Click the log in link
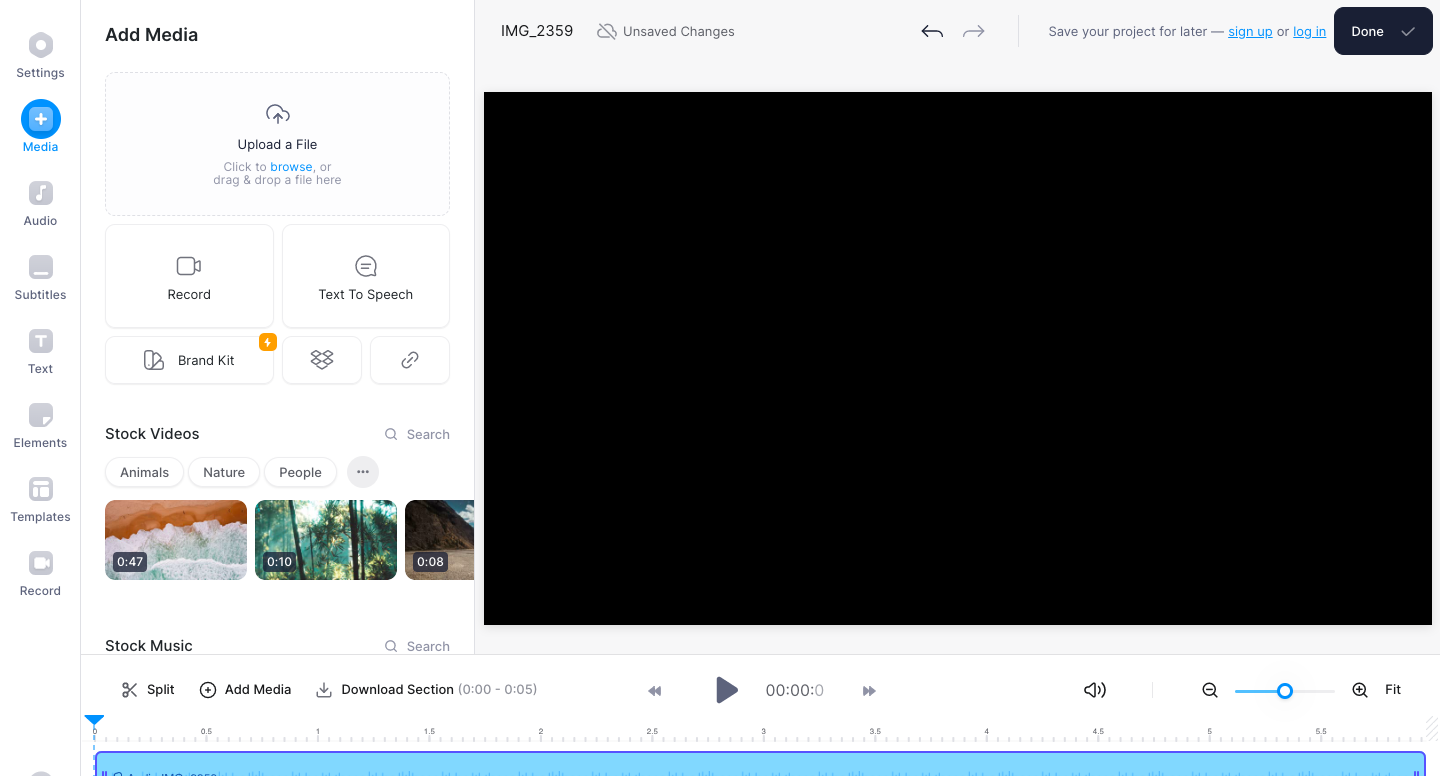Screen dimensions: 1440x776 point(1309,32)
